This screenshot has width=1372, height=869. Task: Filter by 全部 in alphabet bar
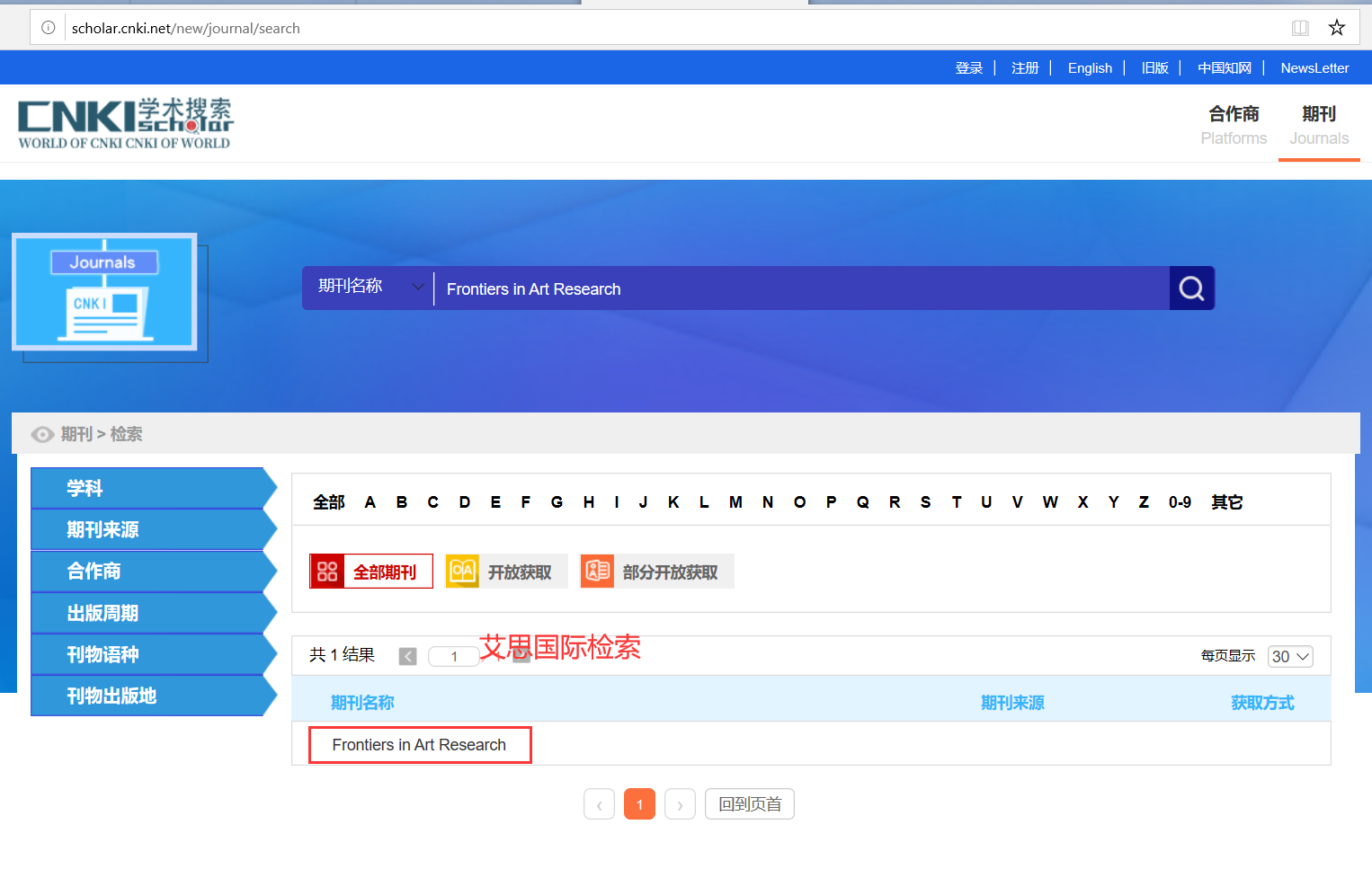coord(328,502)
